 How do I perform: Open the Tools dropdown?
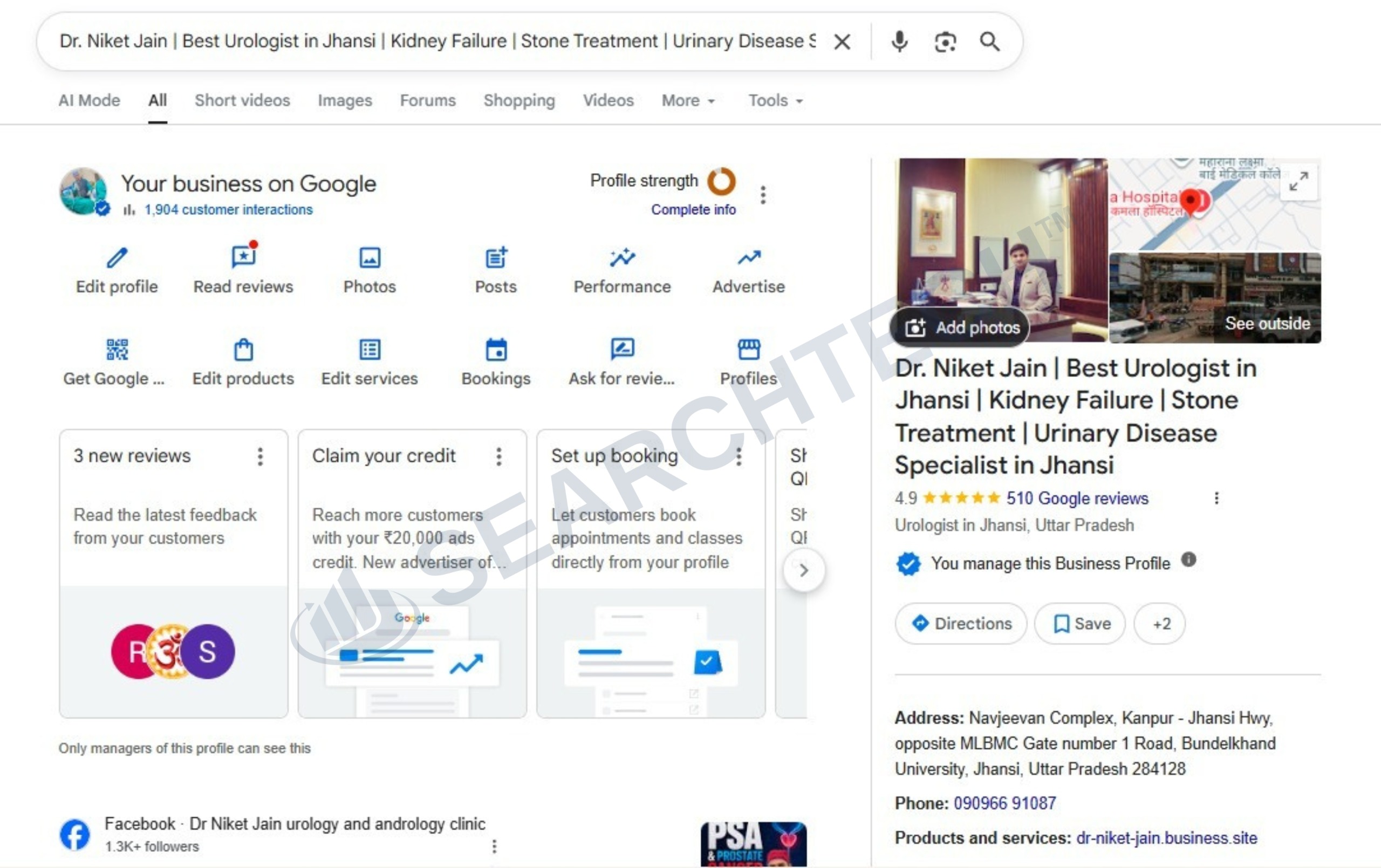(775, 100)
